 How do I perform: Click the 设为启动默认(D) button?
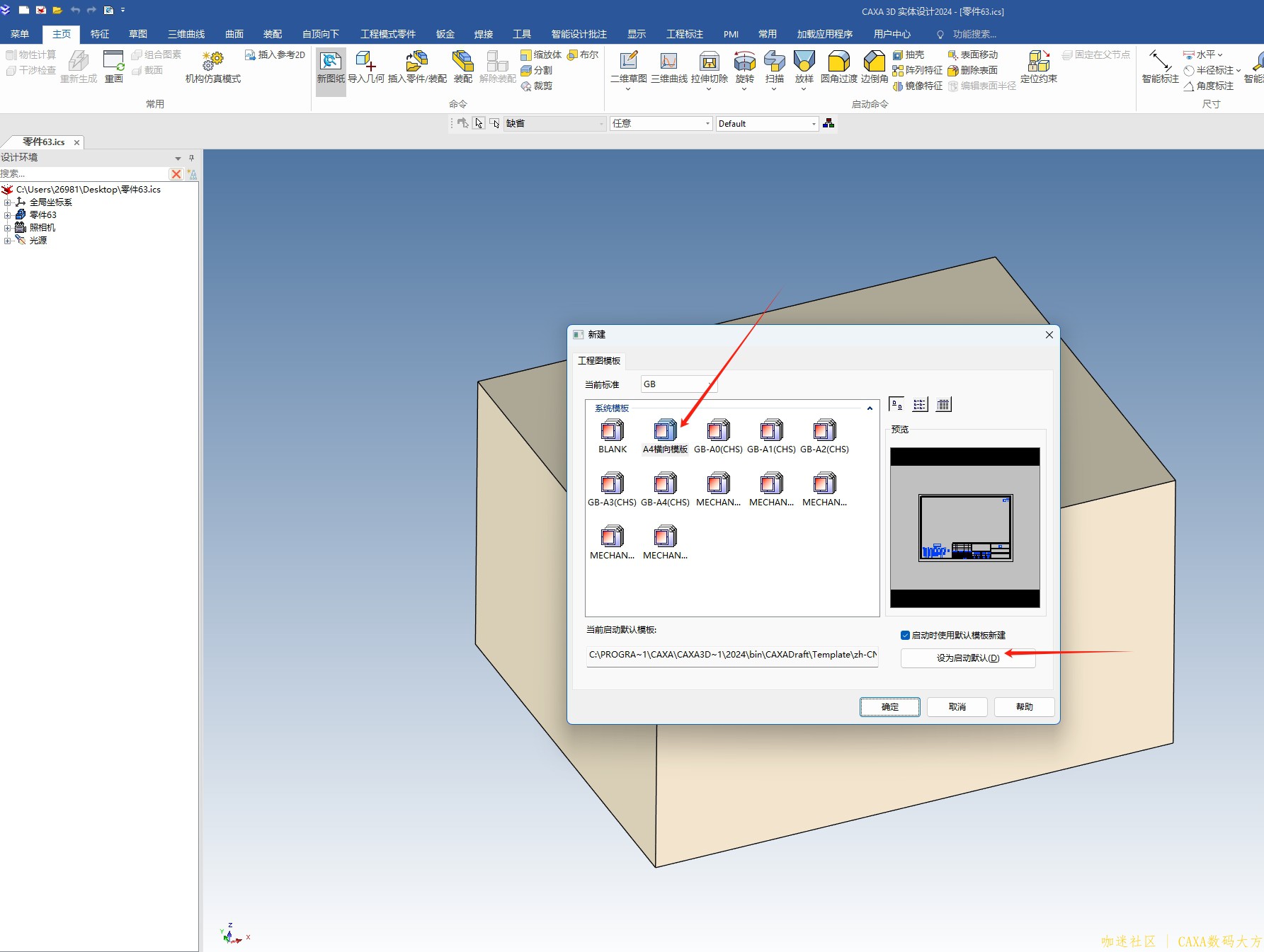click(967, 658)
